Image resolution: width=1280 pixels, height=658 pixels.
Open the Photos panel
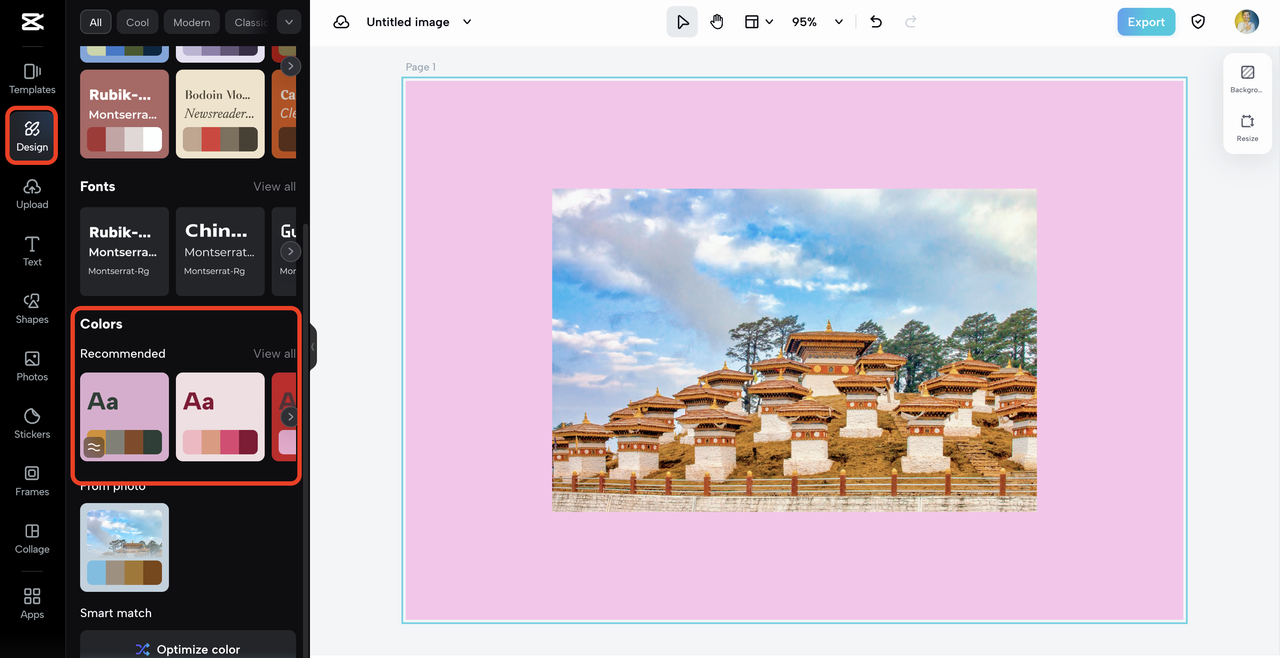point(32,366)
